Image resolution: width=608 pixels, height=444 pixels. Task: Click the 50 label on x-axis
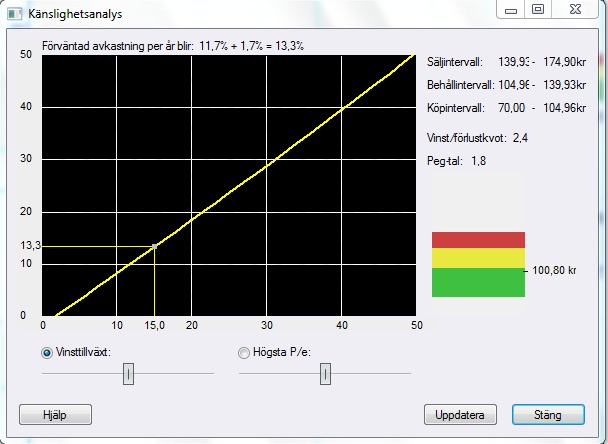pos(417,325)
